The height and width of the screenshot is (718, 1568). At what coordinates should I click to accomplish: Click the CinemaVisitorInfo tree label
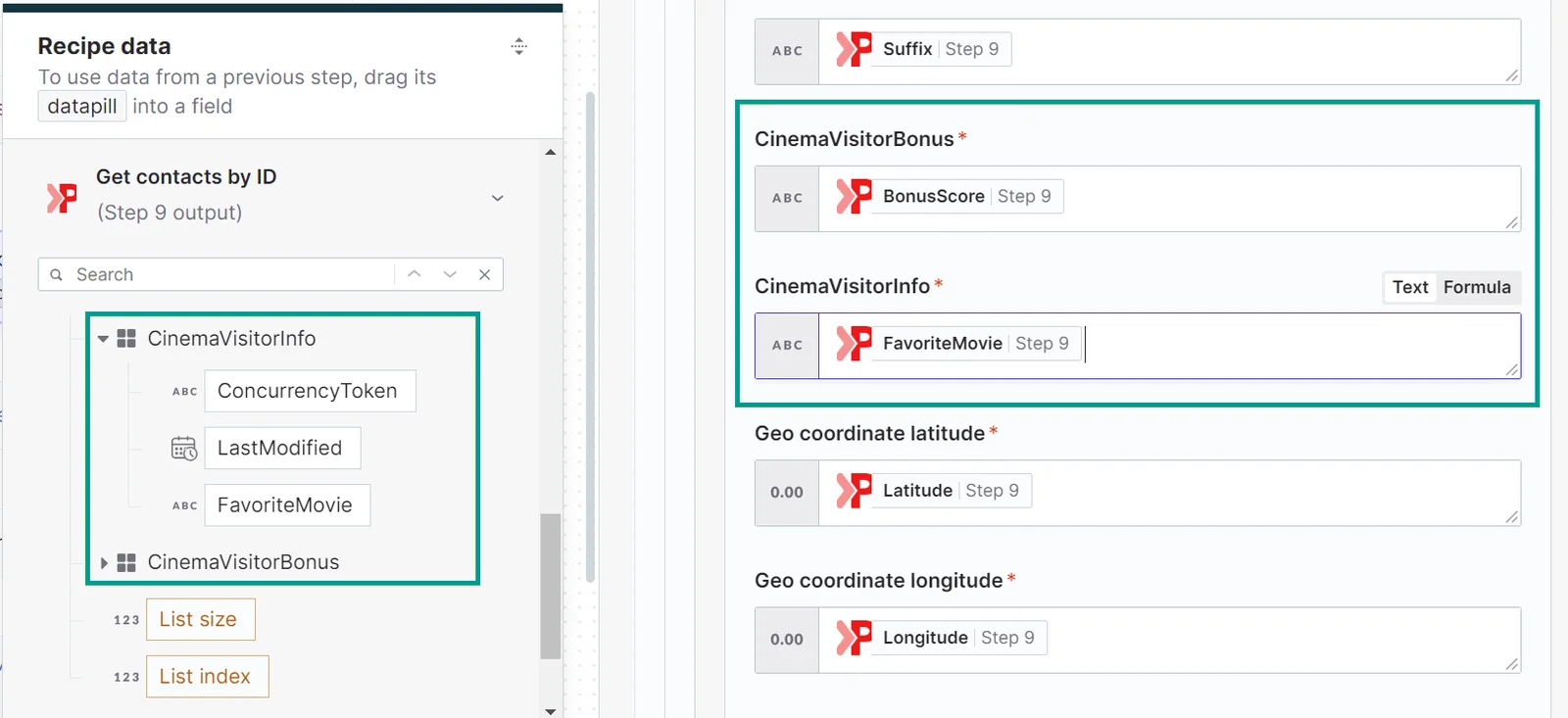pos(232,339)
